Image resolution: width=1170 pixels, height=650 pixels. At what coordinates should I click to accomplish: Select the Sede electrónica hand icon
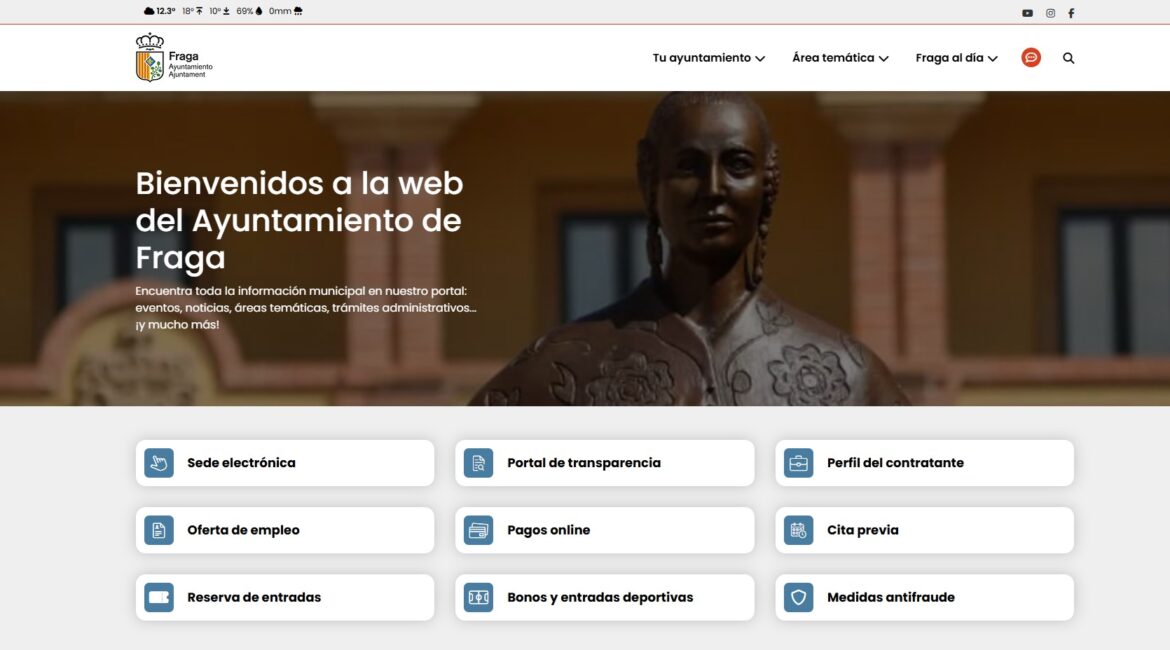coord(158,462)
